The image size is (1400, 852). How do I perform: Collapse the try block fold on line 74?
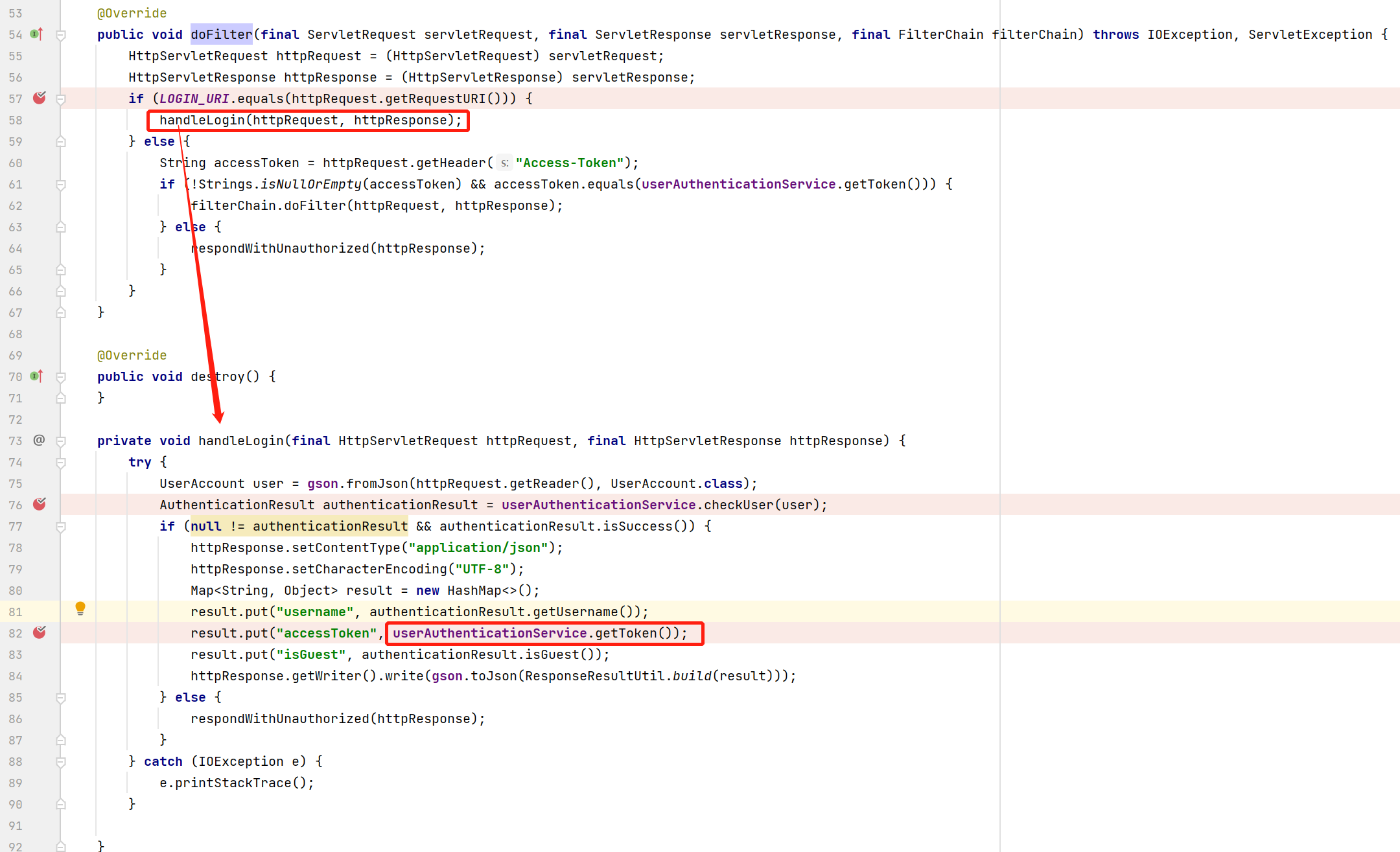[61, 462]
